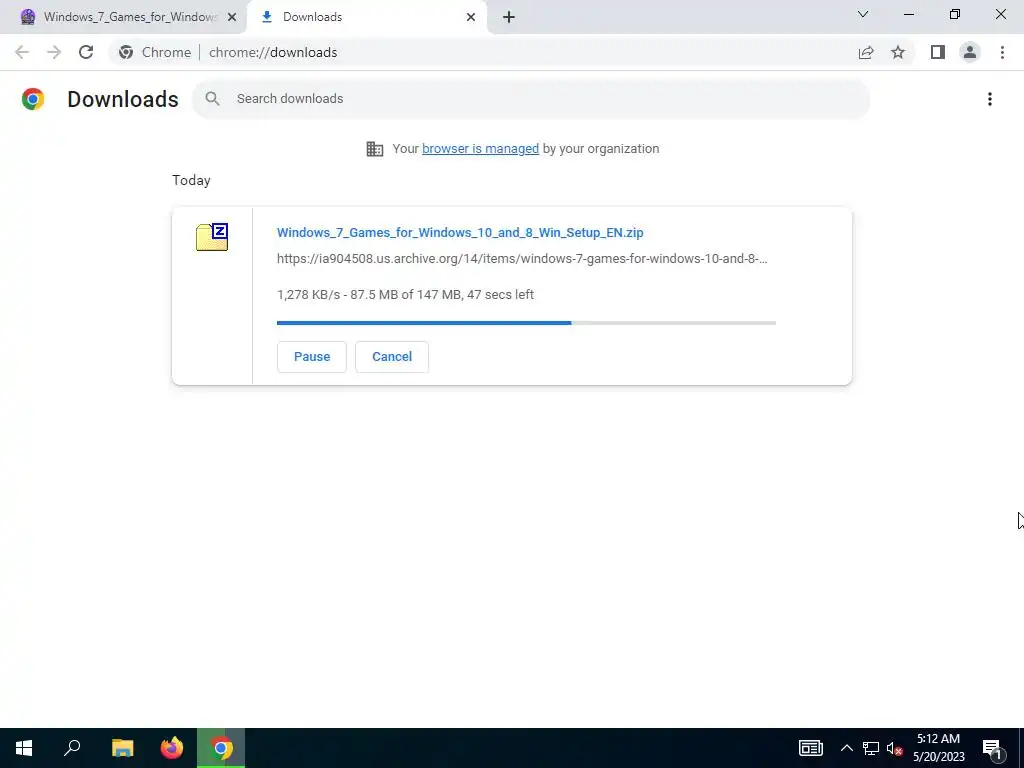
Task: Switch to the Windows_7_Games_for_Windows tab
Action: click(x=123, y=17)
